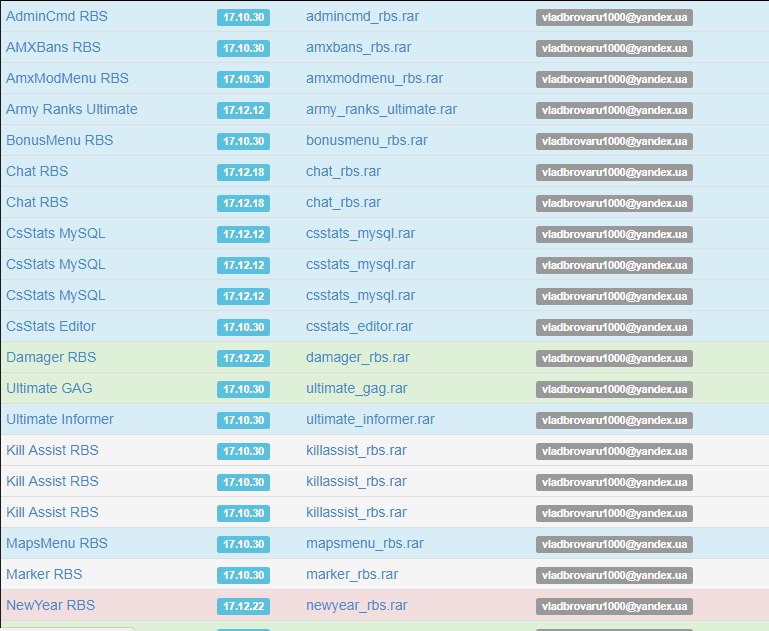This screenshot has height=631, width=769.
Task: Click the email badge in Ultimate Informer row
Action: [614, 420]
